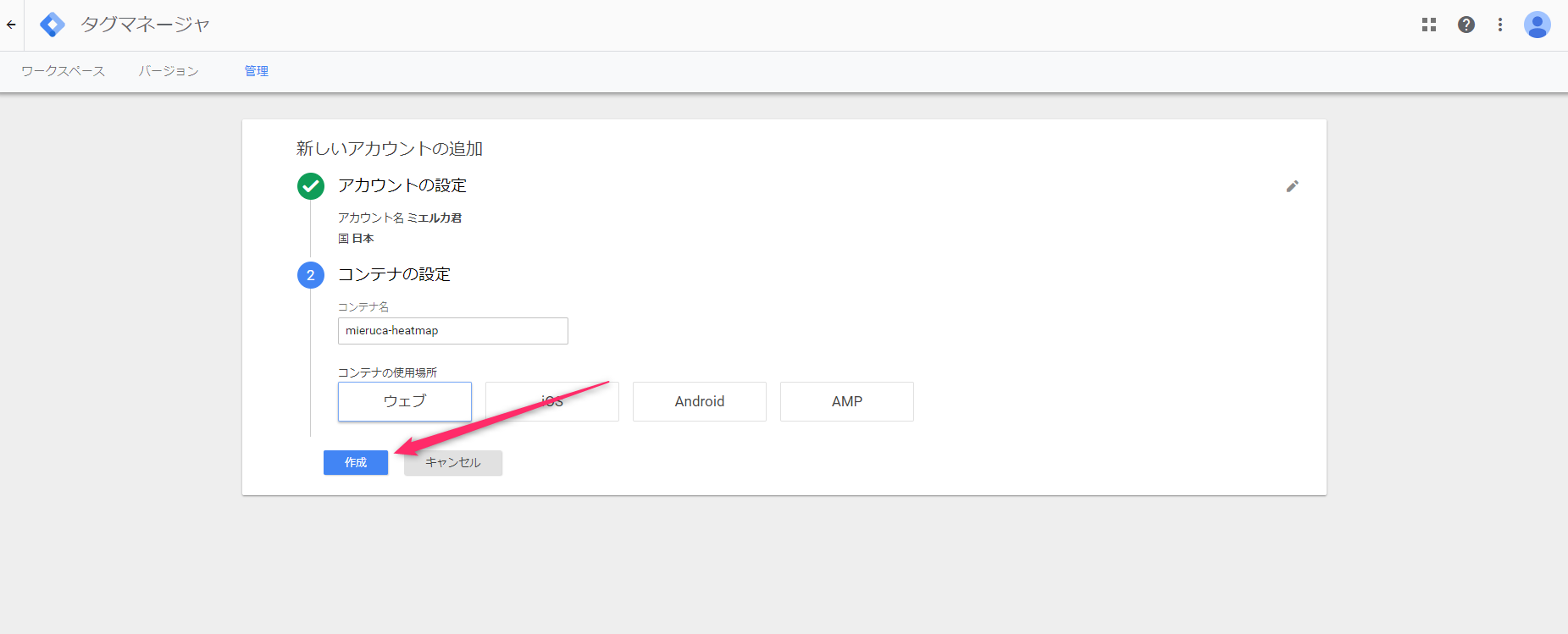The image size is (1568, 634).
Task: Focus the コンテナ名 input field
Action: [453, 331]
